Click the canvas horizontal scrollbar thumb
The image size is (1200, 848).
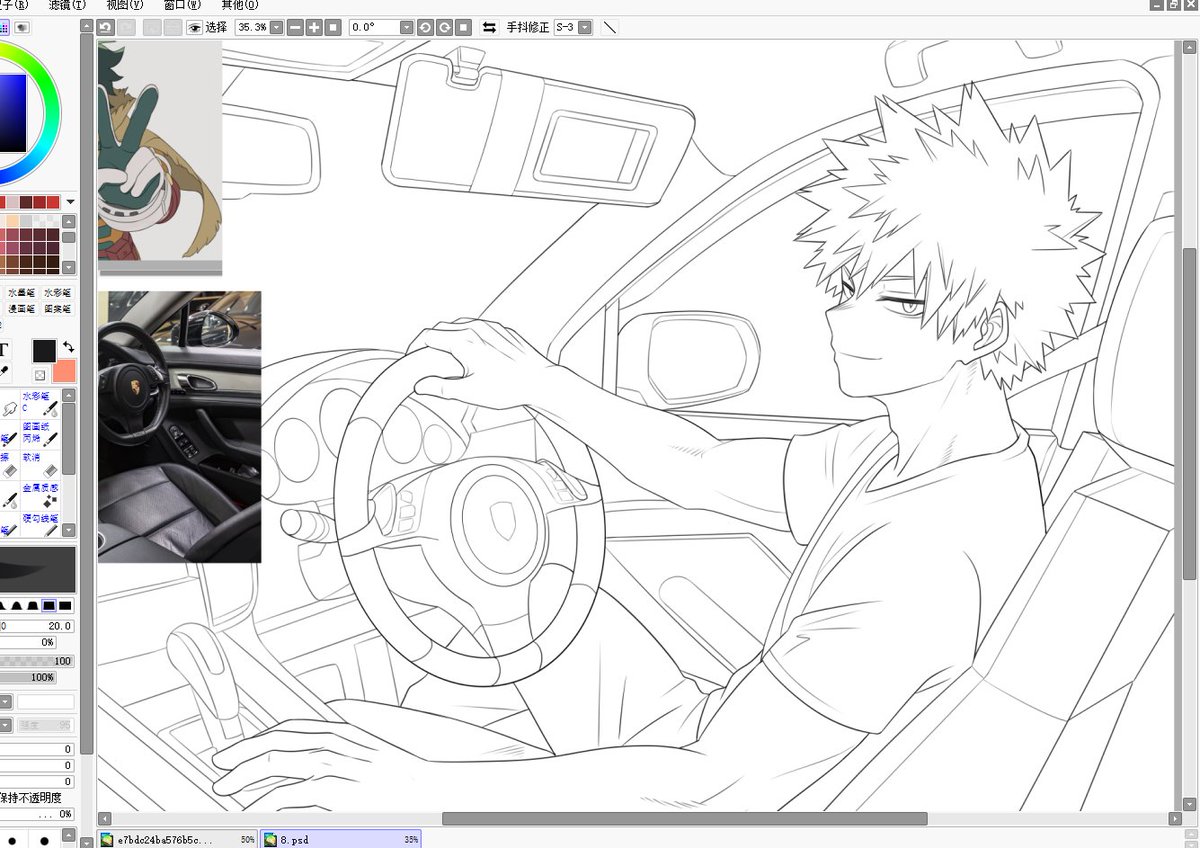(x=685, y=819)
